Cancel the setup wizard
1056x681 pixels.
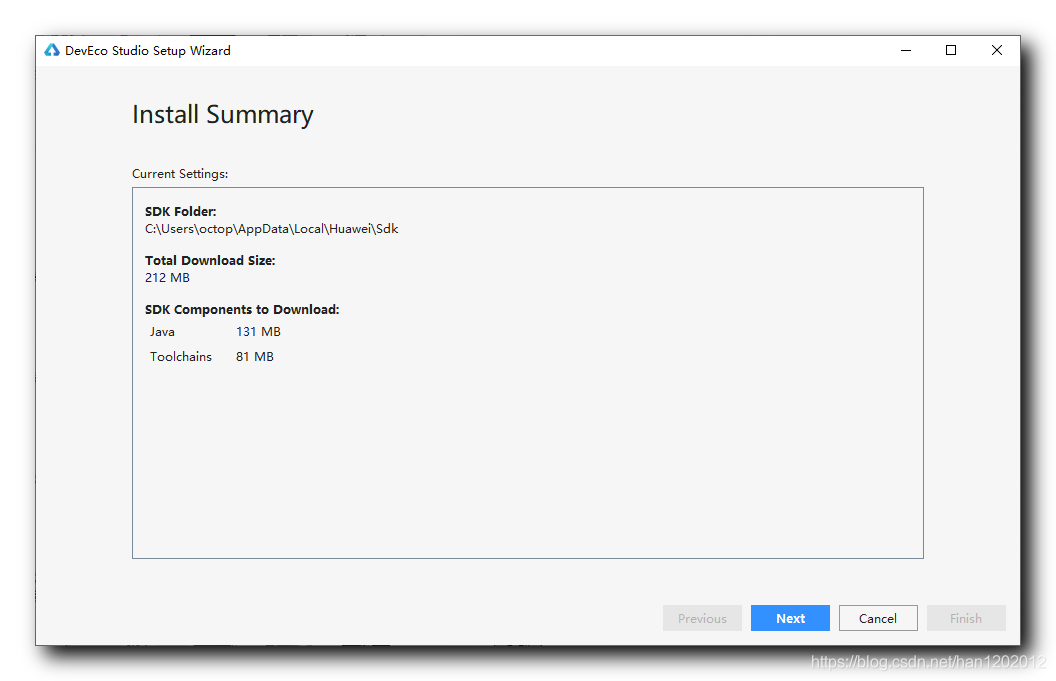point(878,618)
